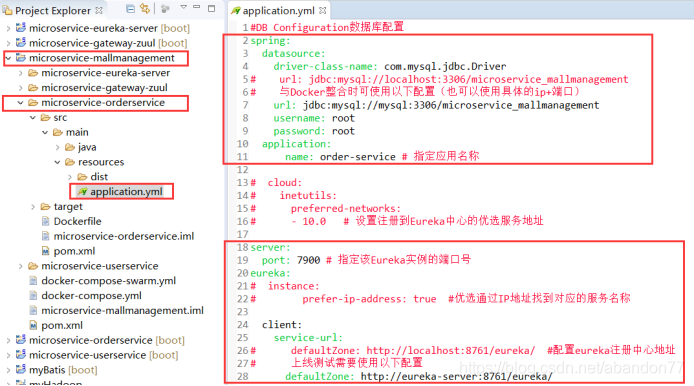694x386 pixels.
Task: Click 'username: root' line in editor
Action: click(x=314, y=118)
